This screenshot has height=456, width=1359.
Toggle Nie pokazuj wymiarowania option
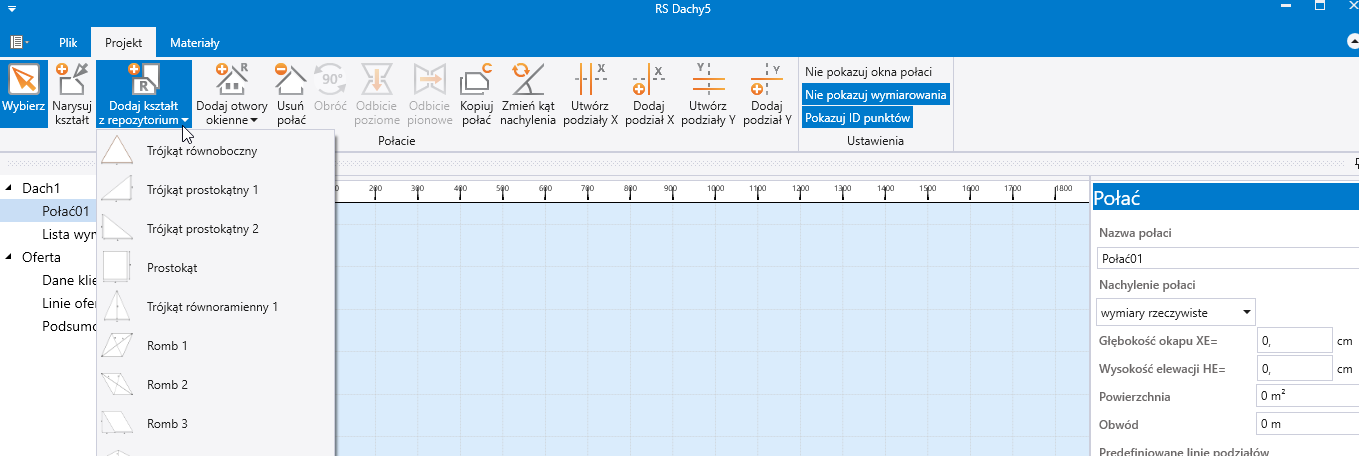tap(875, 95)
